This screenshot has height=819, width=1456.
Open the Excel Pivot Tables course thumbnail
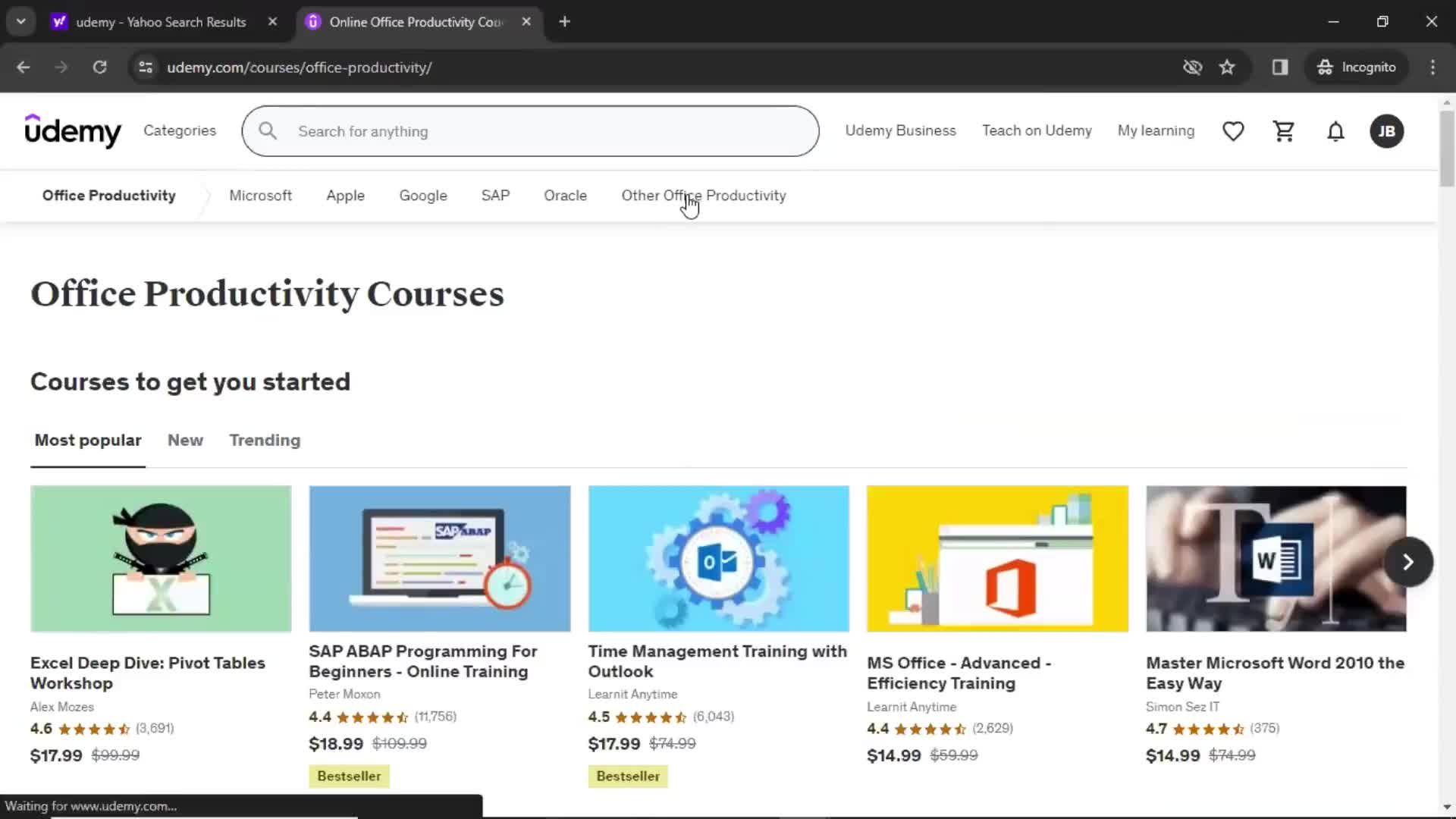(160, 559)
